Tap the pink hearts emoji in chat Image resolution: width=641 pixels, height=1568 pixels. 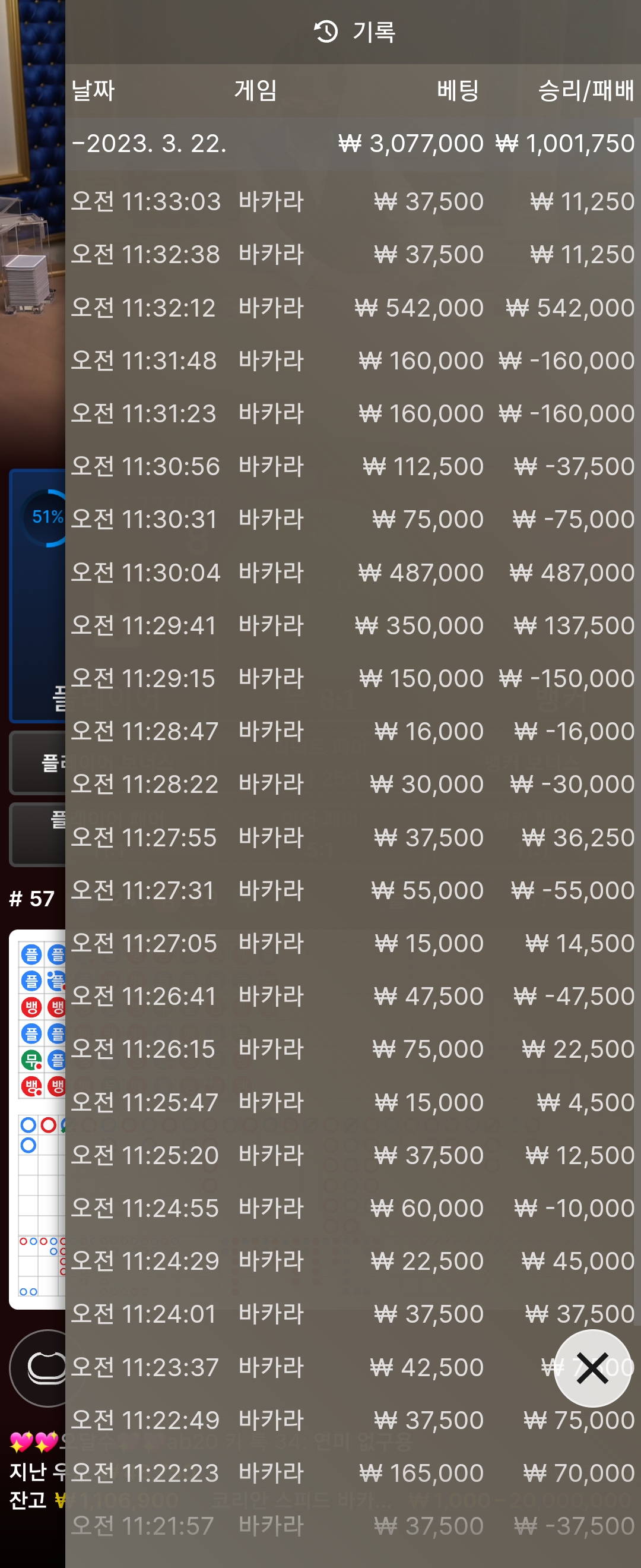33,1441
